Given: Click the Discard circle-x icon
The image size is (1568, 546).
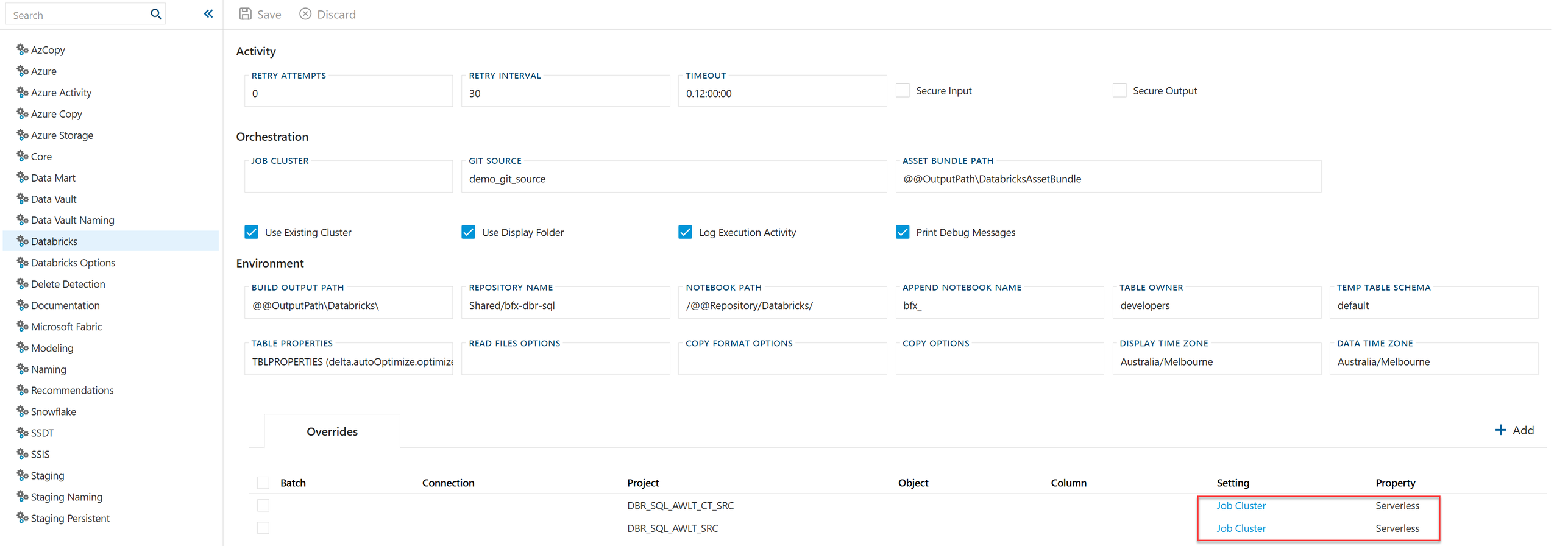Looking at the screenshot, I should coord(305,14).
